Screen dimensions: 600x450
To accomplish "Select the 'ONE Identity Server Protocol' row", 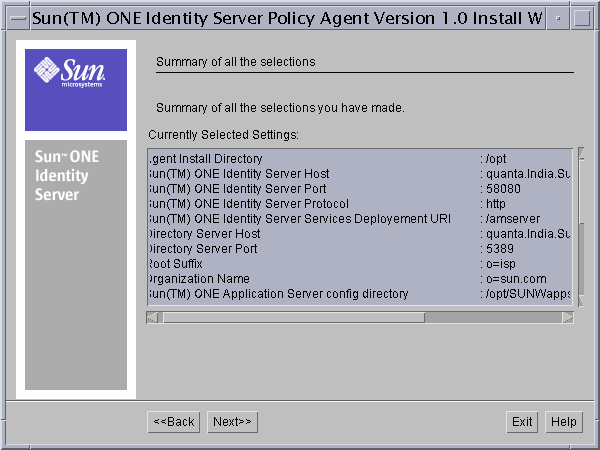I will tap(360, 204).
